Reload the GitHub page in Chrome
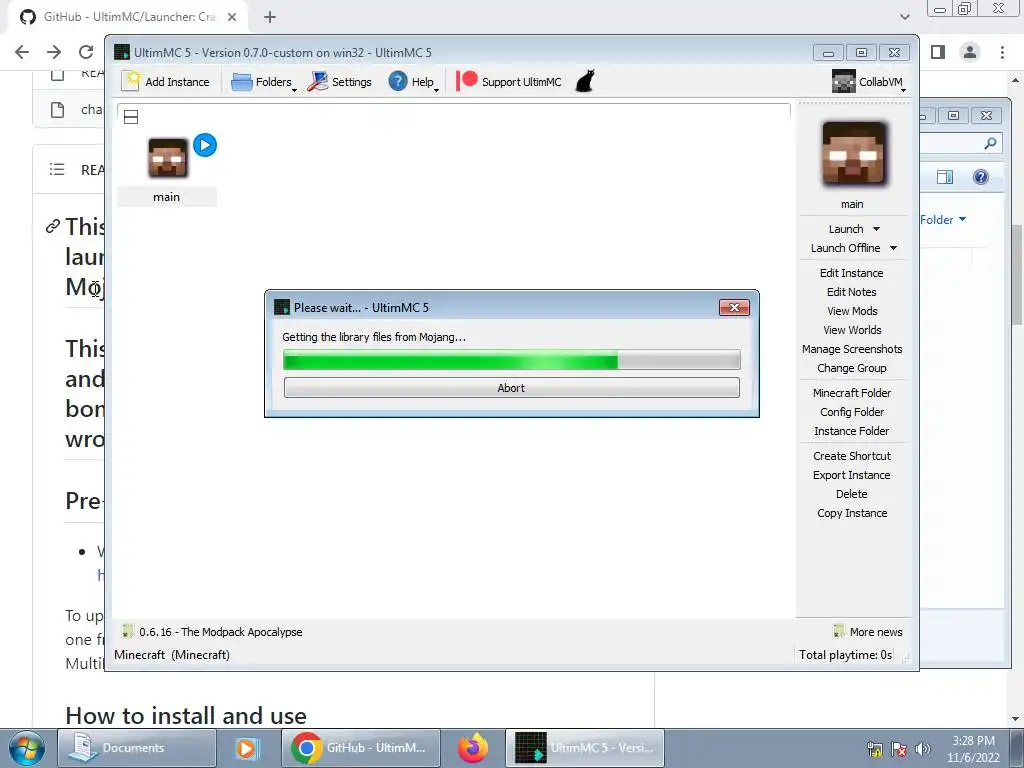This screenshot has height=768, width=1024. pos(86,52)
